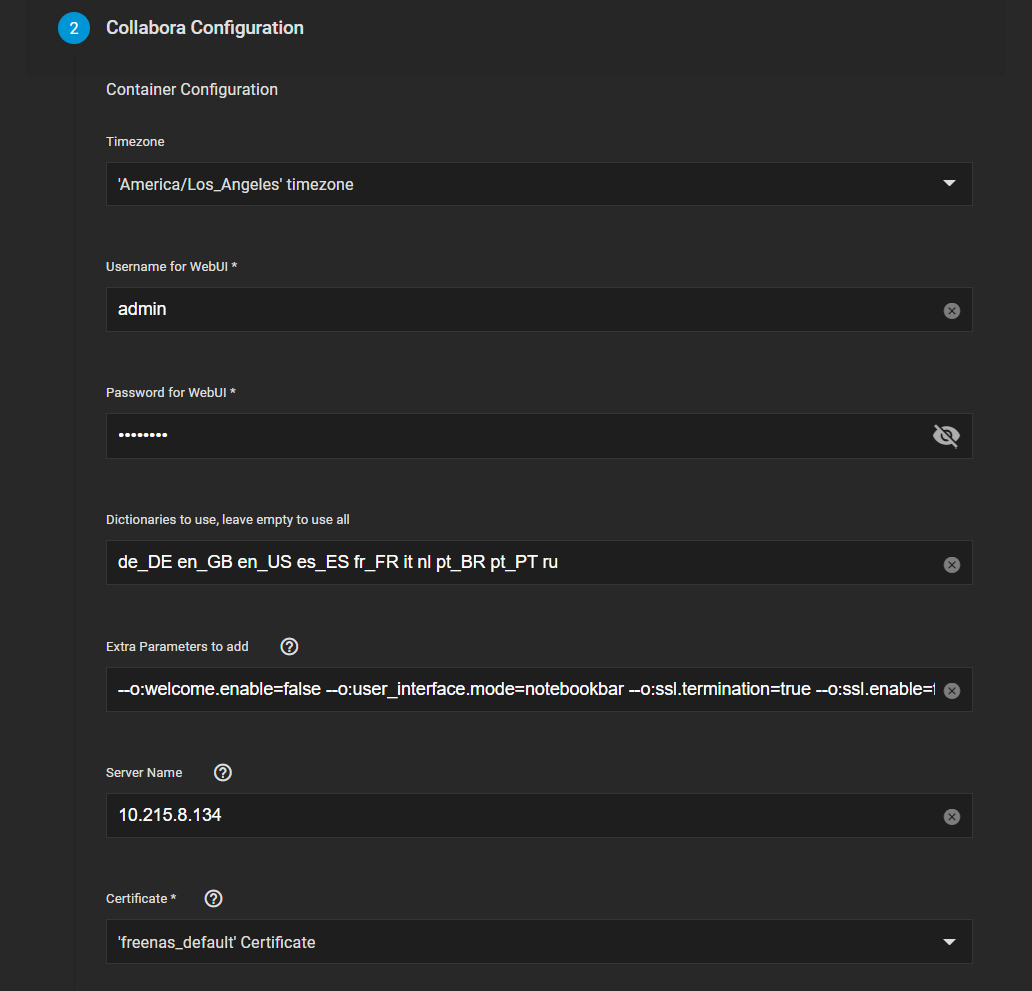Clear the Dictionaries to use field
1032x991 pixels.
click(951, 565)
